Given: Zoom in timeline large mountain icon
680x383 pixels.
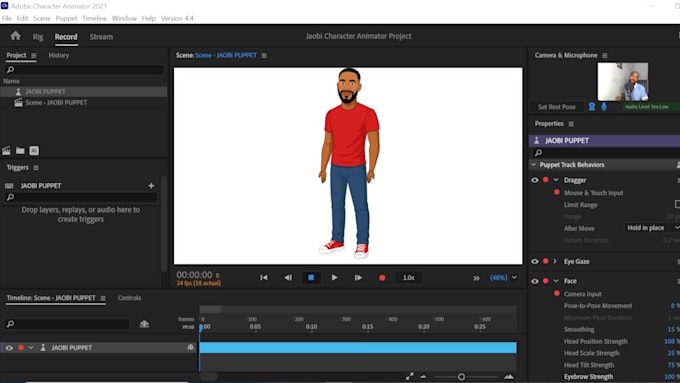Looking at the screenshot, I should point(509,376).
